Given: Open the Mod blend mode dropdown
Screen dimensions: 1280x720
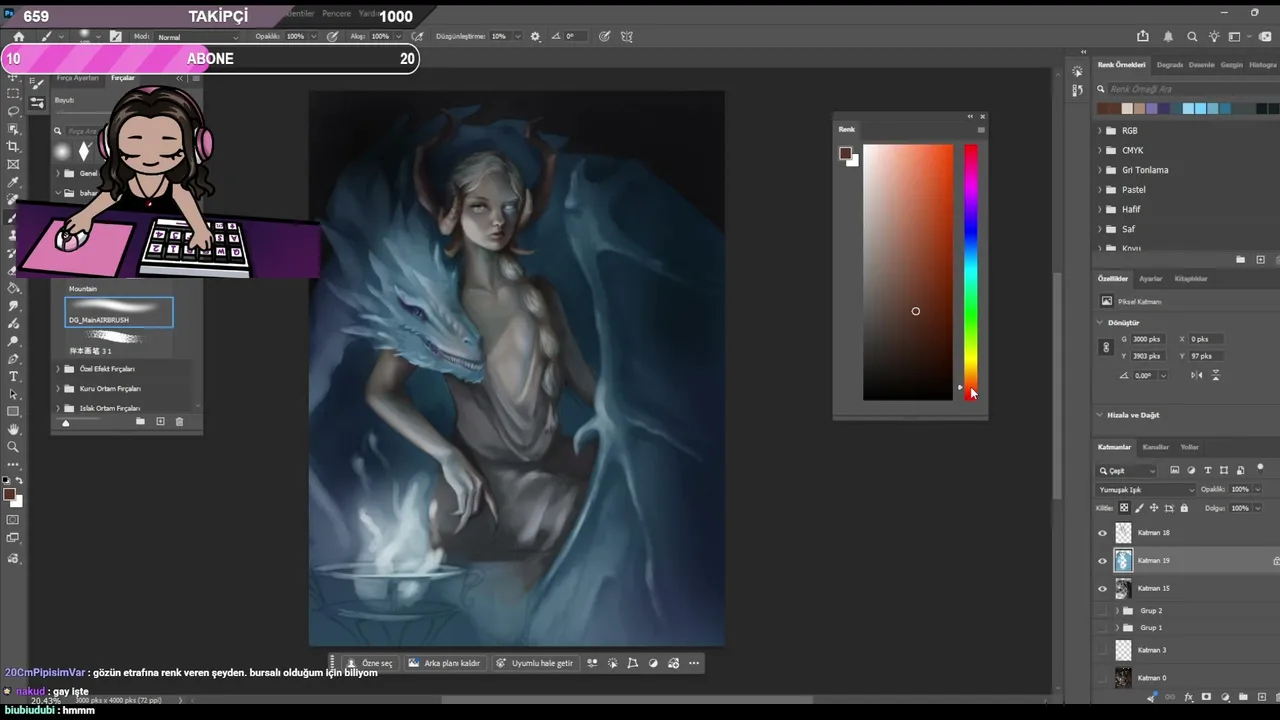Looking at the screenshot, I should [198, 37].
